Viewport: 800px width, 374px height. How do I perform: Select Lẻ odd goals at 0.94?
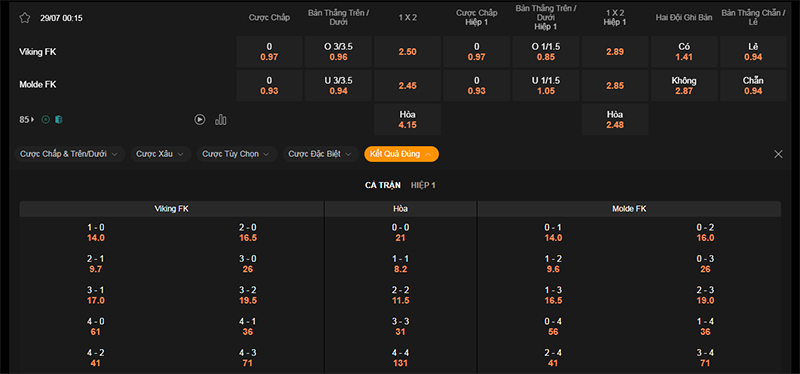(753, 52)
